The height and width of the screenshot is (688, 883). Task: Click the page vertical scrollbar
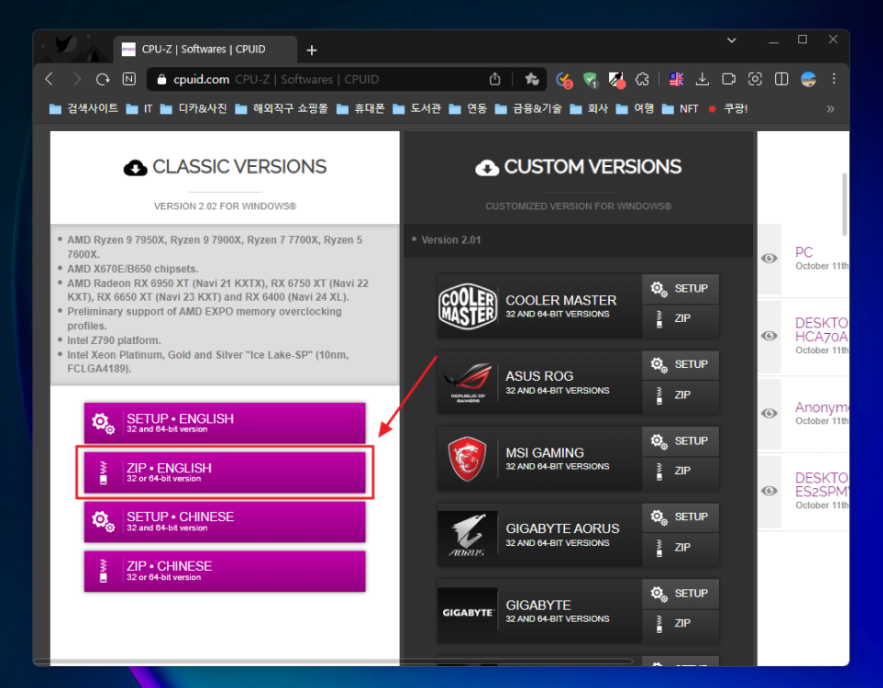pos(844,205)
